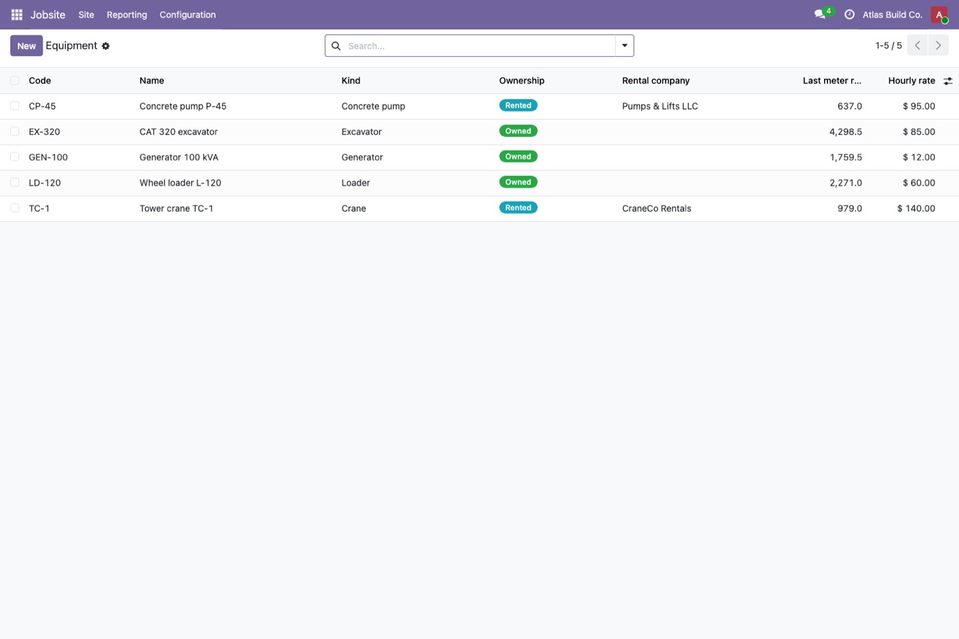Image resolution: width=959 pixels, height=639 pixels.
Task: Click the Search input field
Action: pyautogui.click(x=479, y=46)
